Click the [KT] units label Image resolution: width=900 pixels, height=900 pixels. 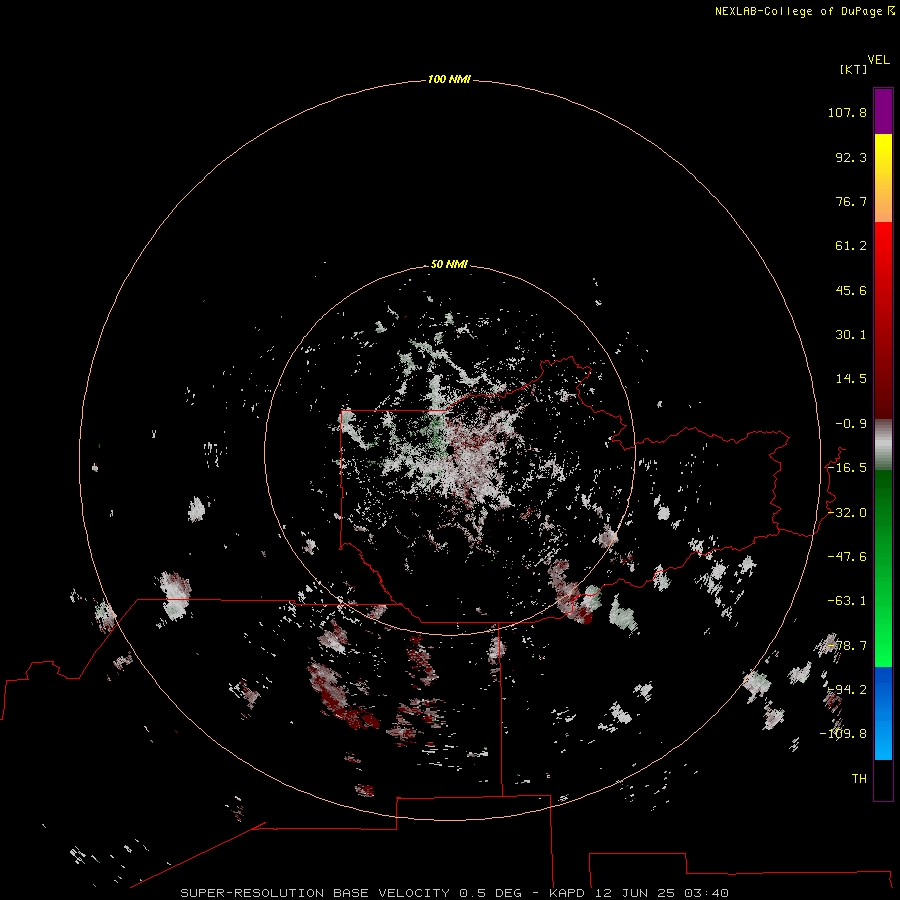point(853,69)
